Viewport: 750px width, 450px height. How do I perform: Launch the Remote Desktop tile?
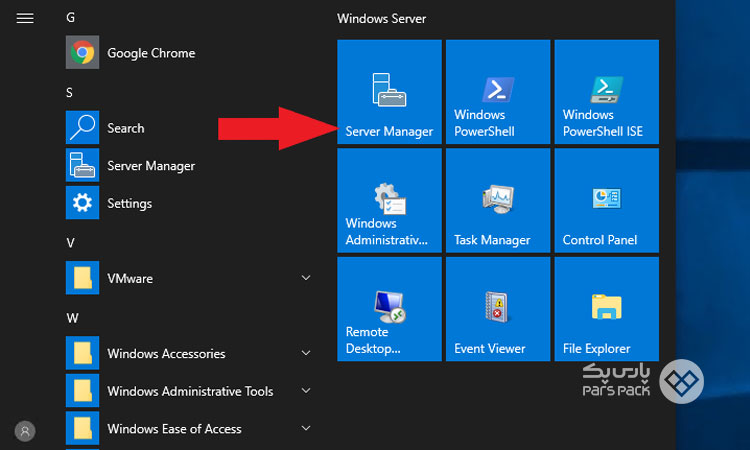click(x=389, y=308)
